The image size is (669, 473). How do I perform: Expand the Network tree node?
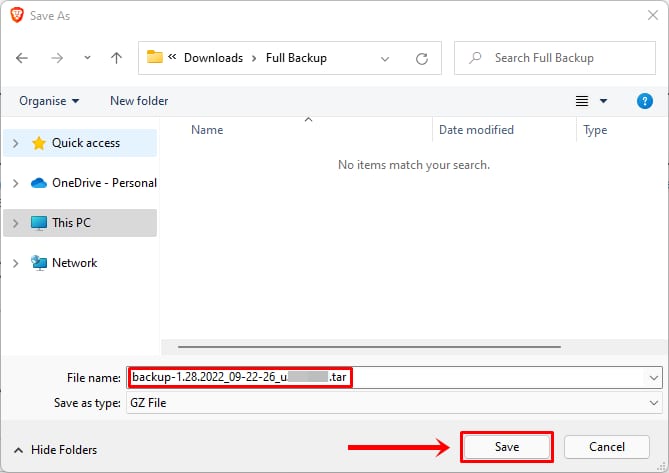point(15,263)
